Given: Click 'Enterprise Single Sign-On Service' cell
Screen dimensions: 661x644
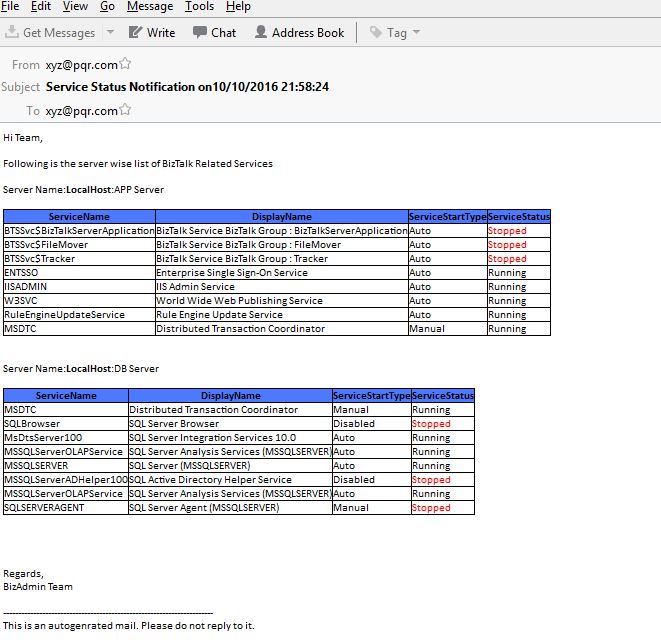Looking at the screenshot, I should click(x=282, y=273).
